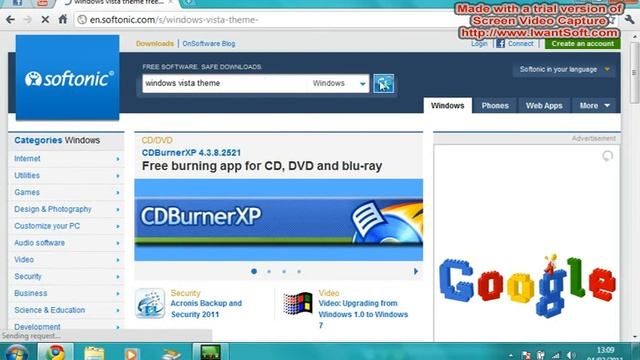Screen dimensions: 640x360
Task: Select the Windows platform tab
Action: [x=448, y=106]
